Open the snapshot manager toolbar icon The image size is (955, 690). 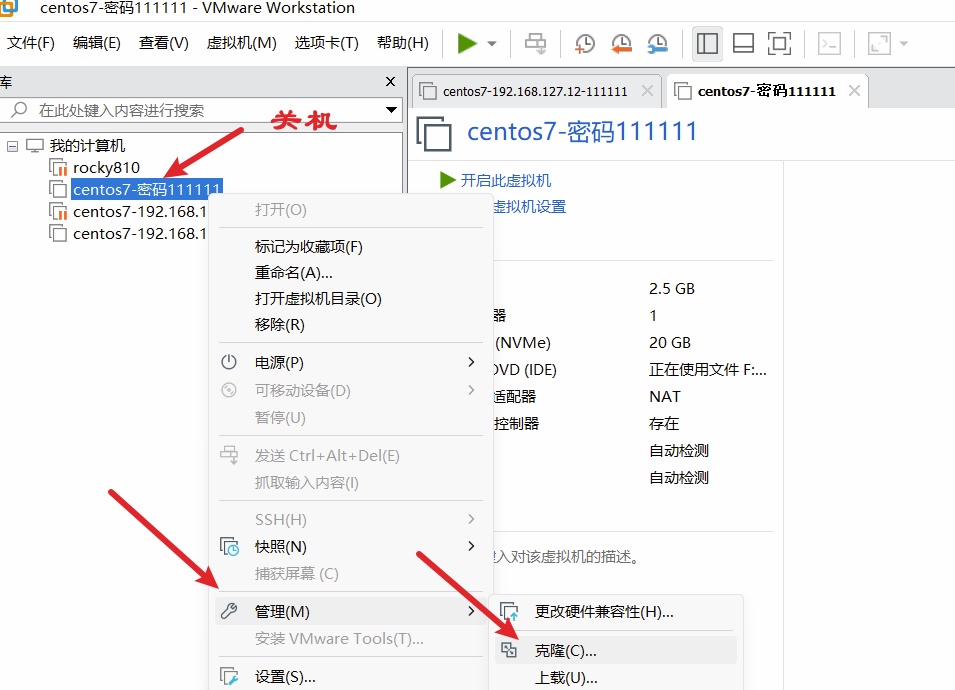(x=658, y=44)
